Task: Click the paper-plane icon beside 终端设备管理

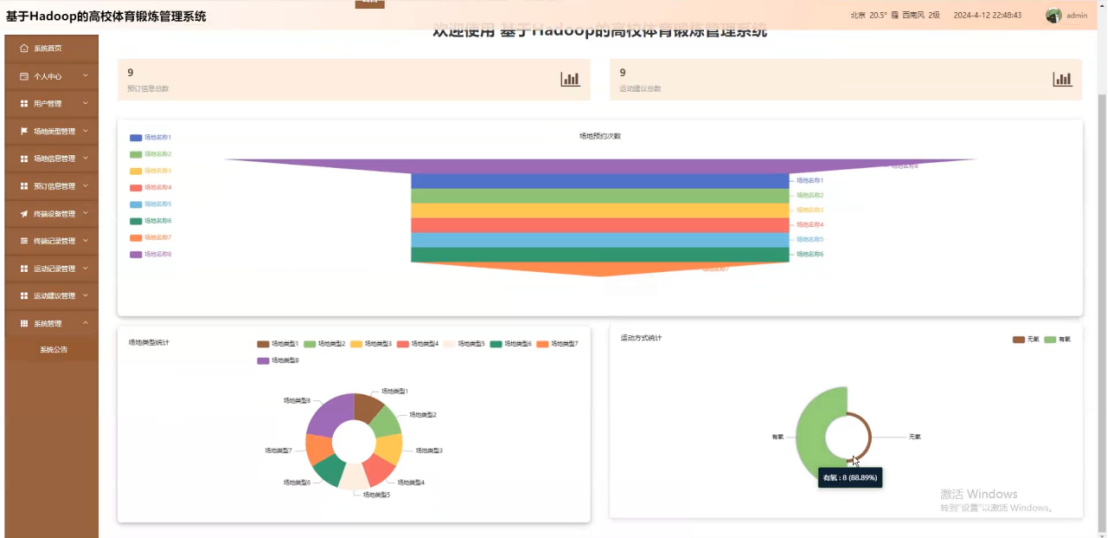Action: pyautogui.click(x=24, y=214)
